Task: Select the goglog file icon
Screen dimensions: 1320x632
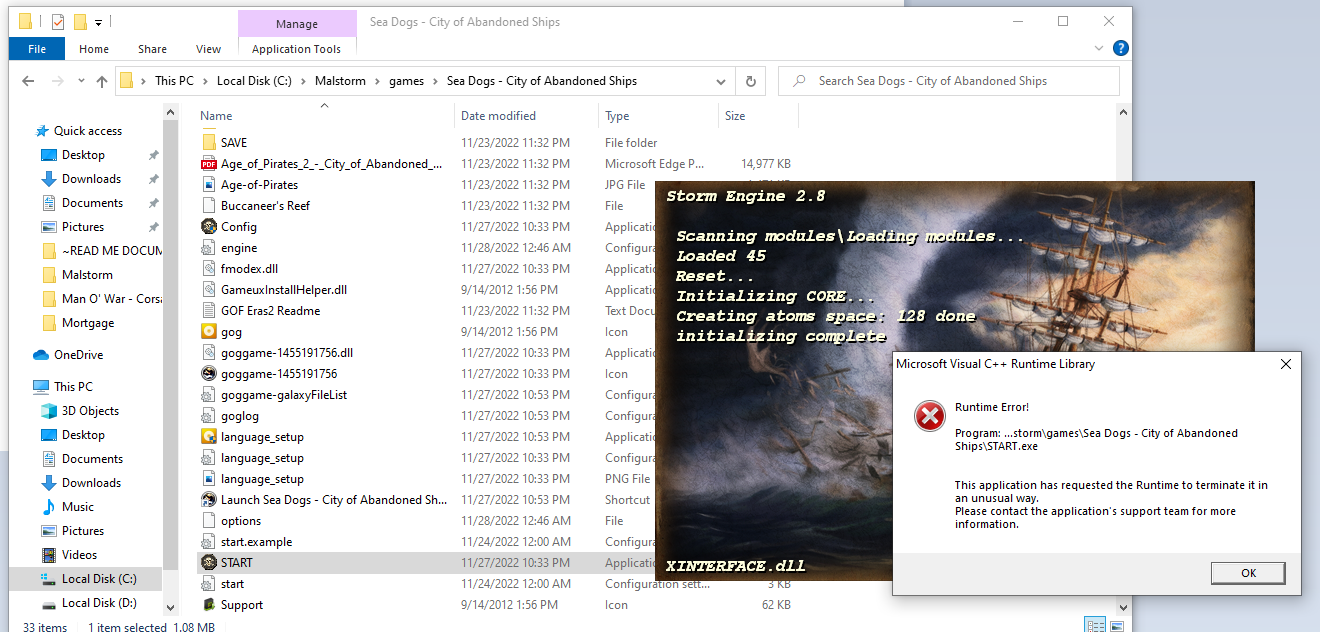Action: [209, 416]
